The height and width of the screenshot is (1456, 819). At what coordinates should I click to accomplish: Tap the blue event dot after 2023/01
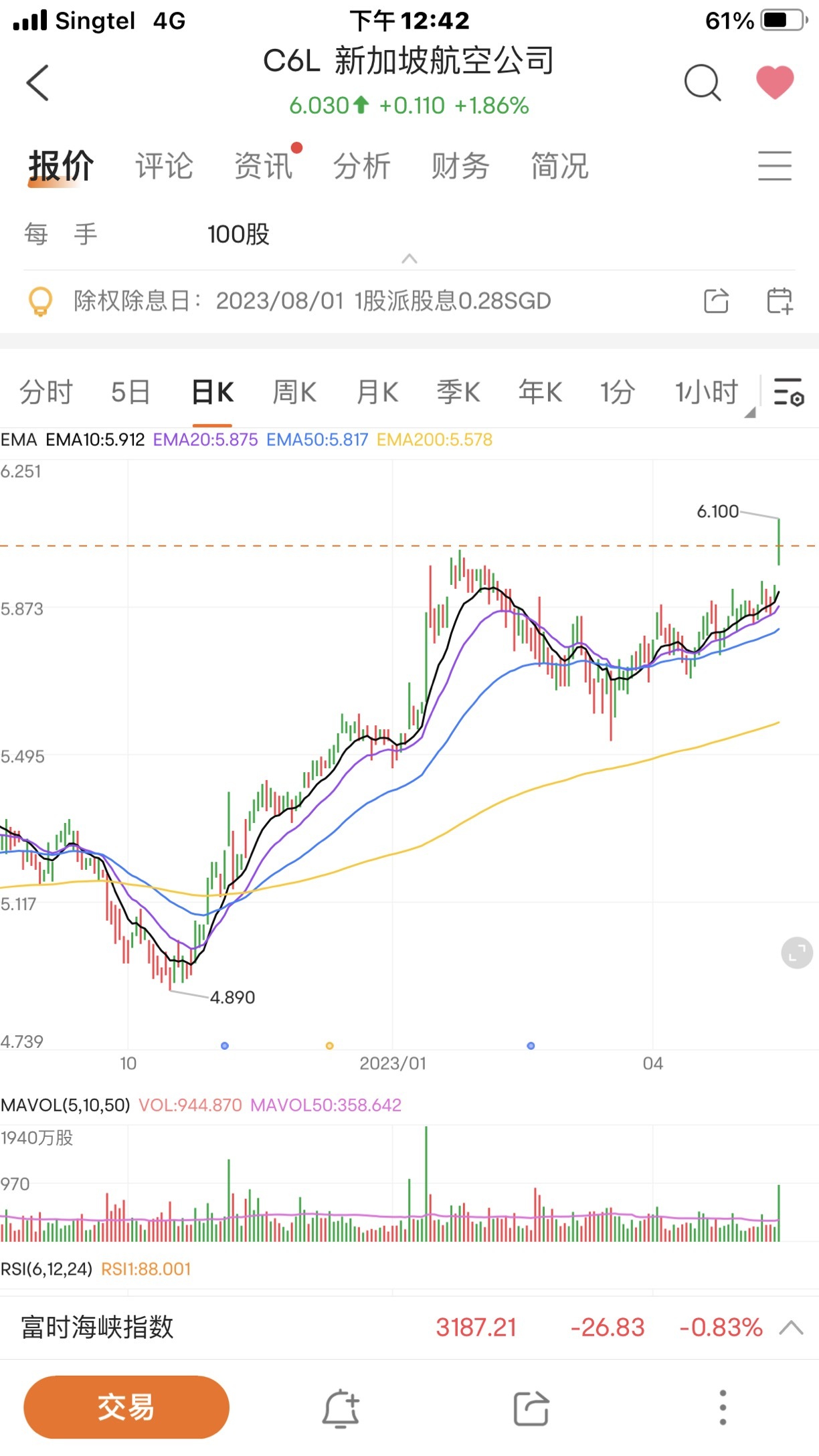(x=531, y=1045)
